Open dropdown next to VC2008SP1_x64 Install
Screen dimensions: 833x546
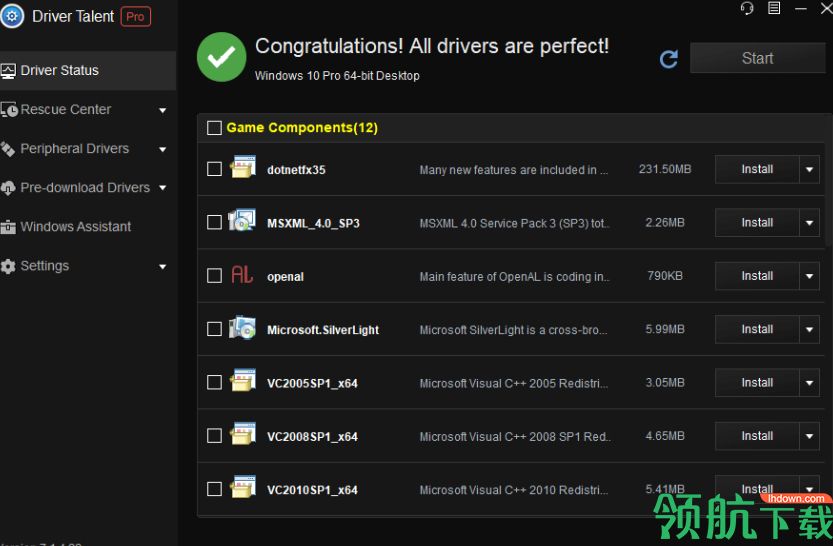(809, 436)
